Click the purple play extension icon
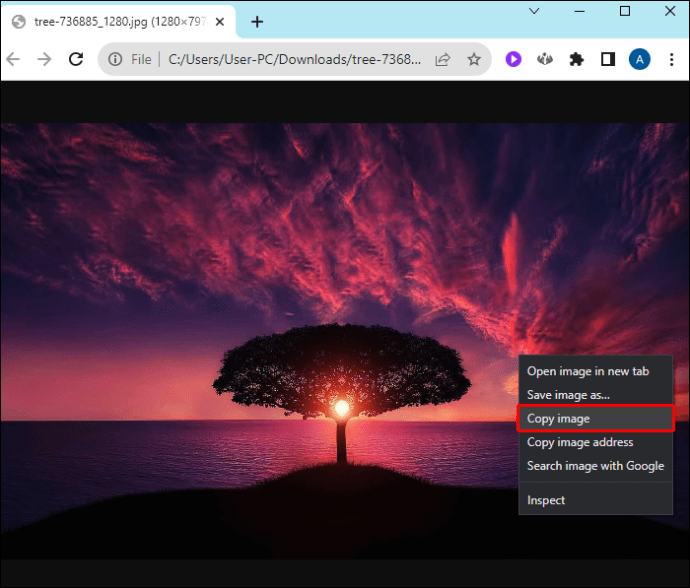Image resolution: width=690 pixels, height=588 pixels. (x=513, y=59)
